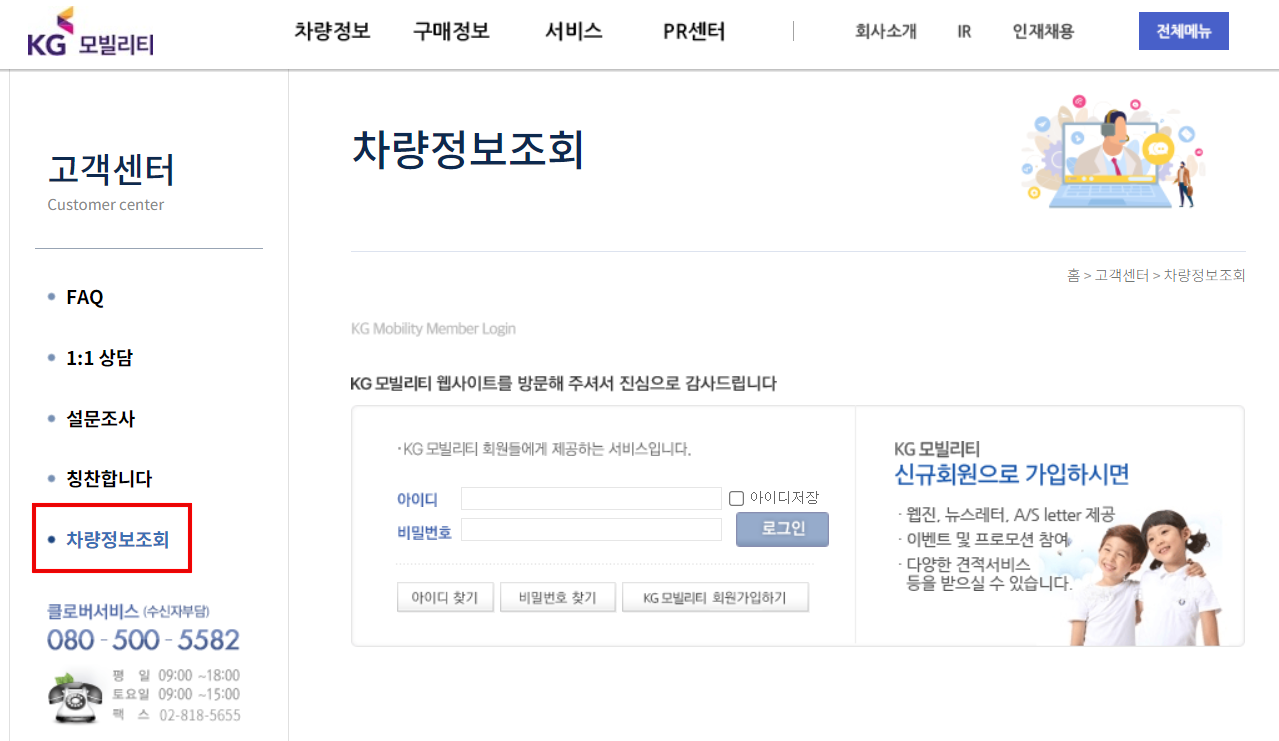Click the 로그인 button
The image size is (1279, 741).
[782, 529]
